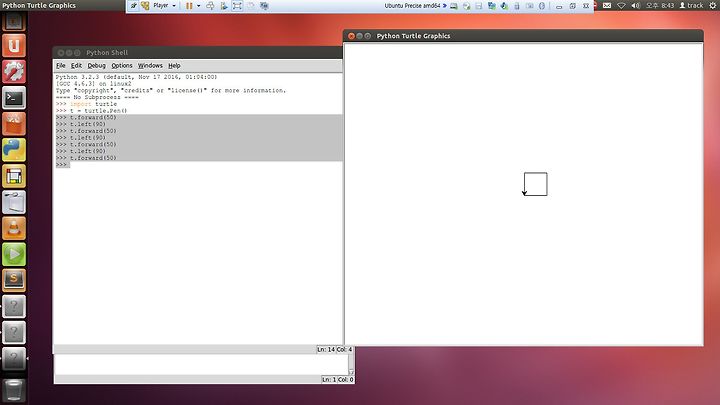Viewport: 720px width, 405px height.
Task: Open the Edit menu in Python Shell
Action: [76, 66]
